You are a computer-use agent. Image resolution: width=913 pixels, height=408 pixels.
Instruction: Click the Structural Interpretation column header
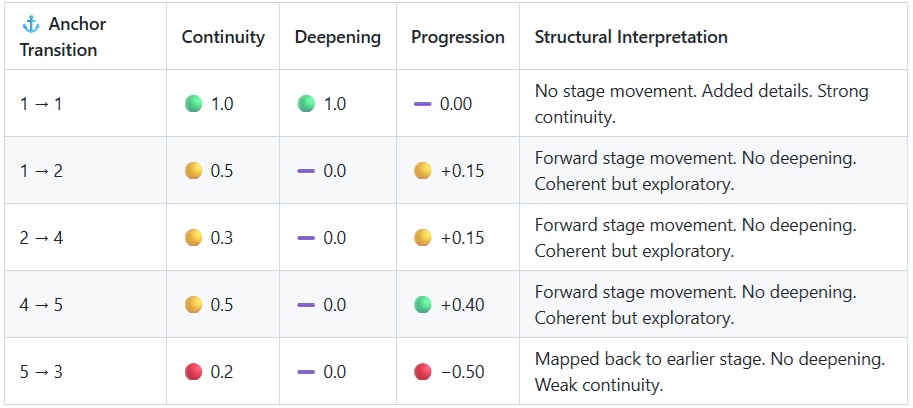coord(631,37)
